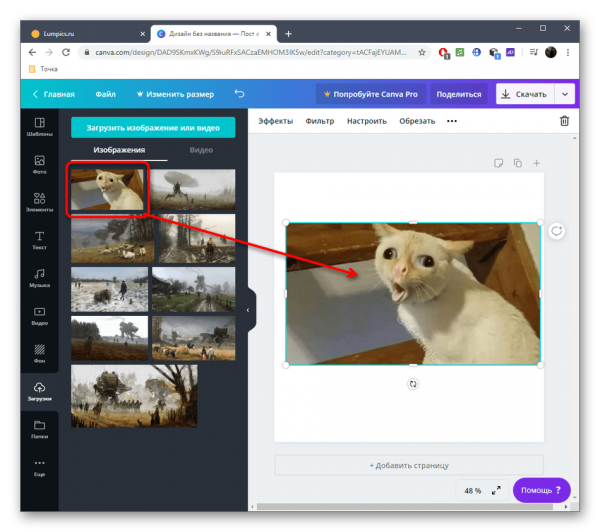Viewport: 600px width, 532px height.
Task: Add notes to the page icon
Action: coord(498,163)
